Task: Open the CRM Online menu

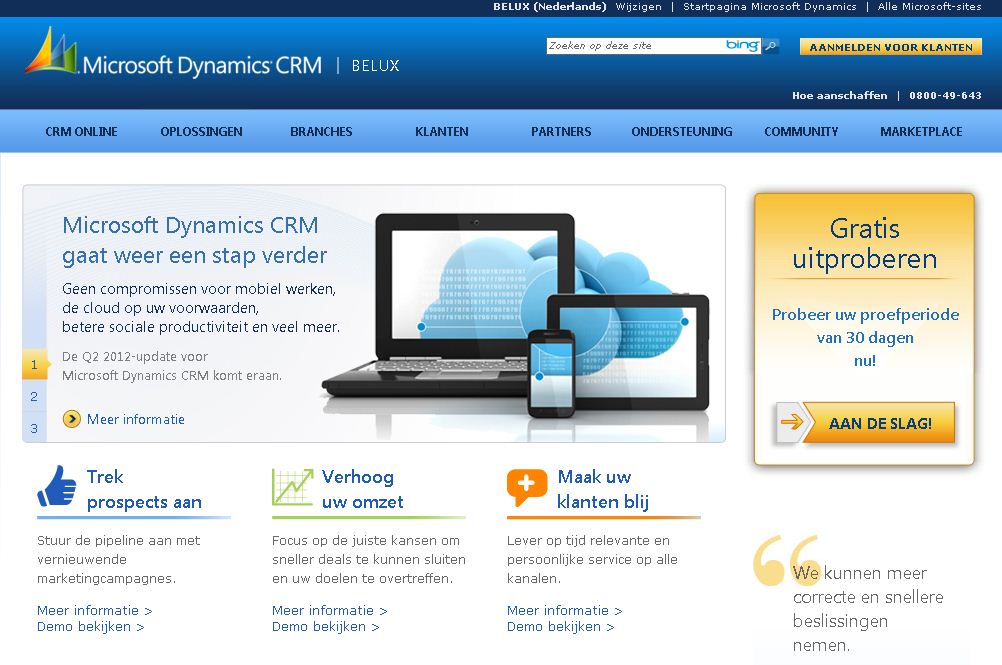Action: coord(81,132)
